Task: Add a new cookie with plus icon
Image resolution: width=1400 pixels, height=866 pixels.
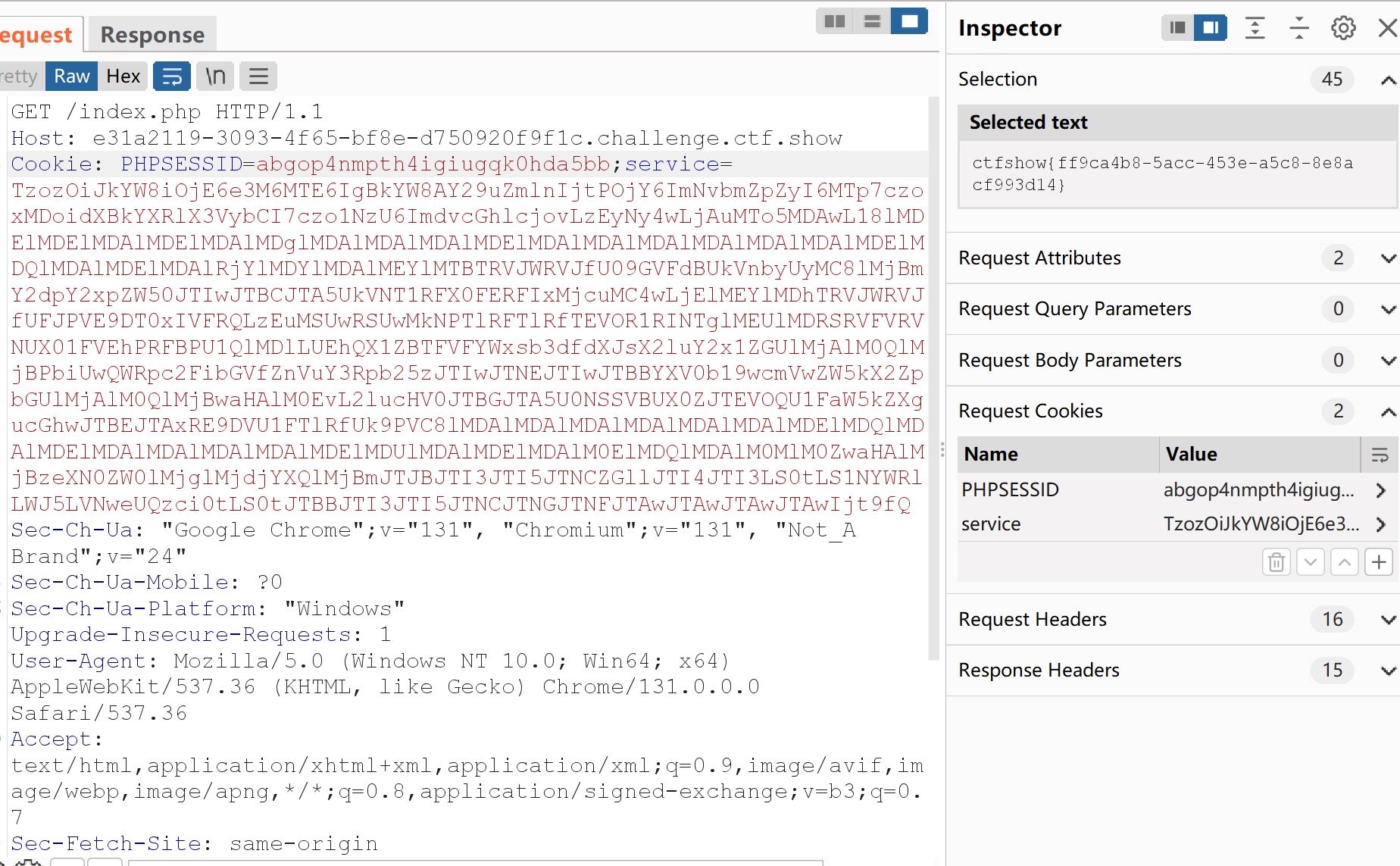Action: tap(1379, 562)
